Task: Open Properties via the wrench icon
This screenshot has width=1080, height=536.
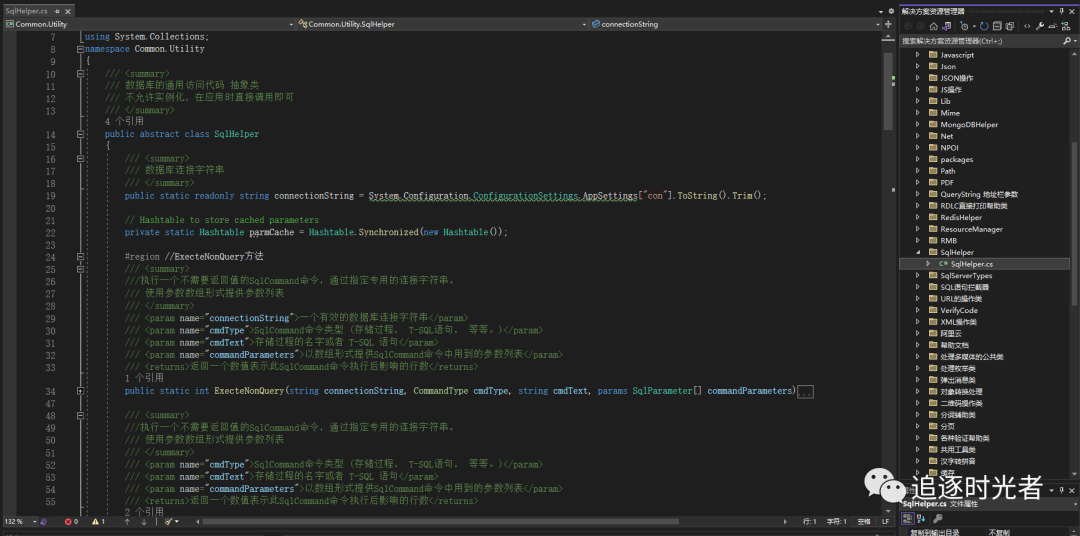Action: [1040, 26]
